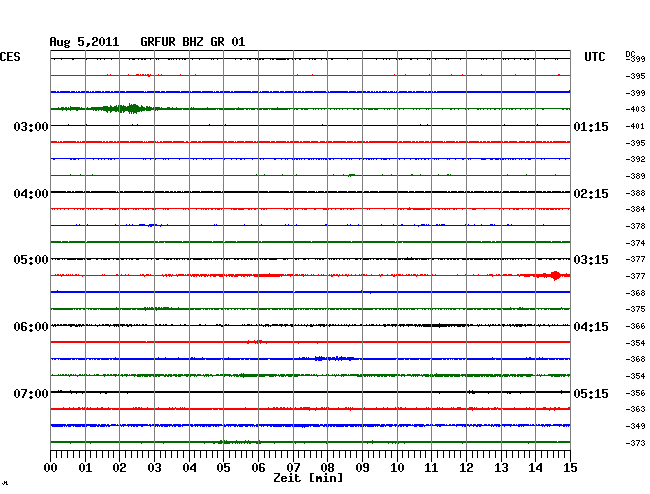Click the '01:15' UTC time label
This screenshot has height=494, width=650.
[x=591, y=126]
